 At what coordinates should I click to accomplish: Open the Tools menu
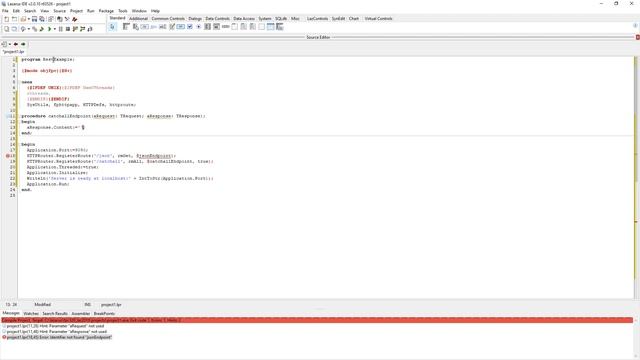click(x=123, y=11)
